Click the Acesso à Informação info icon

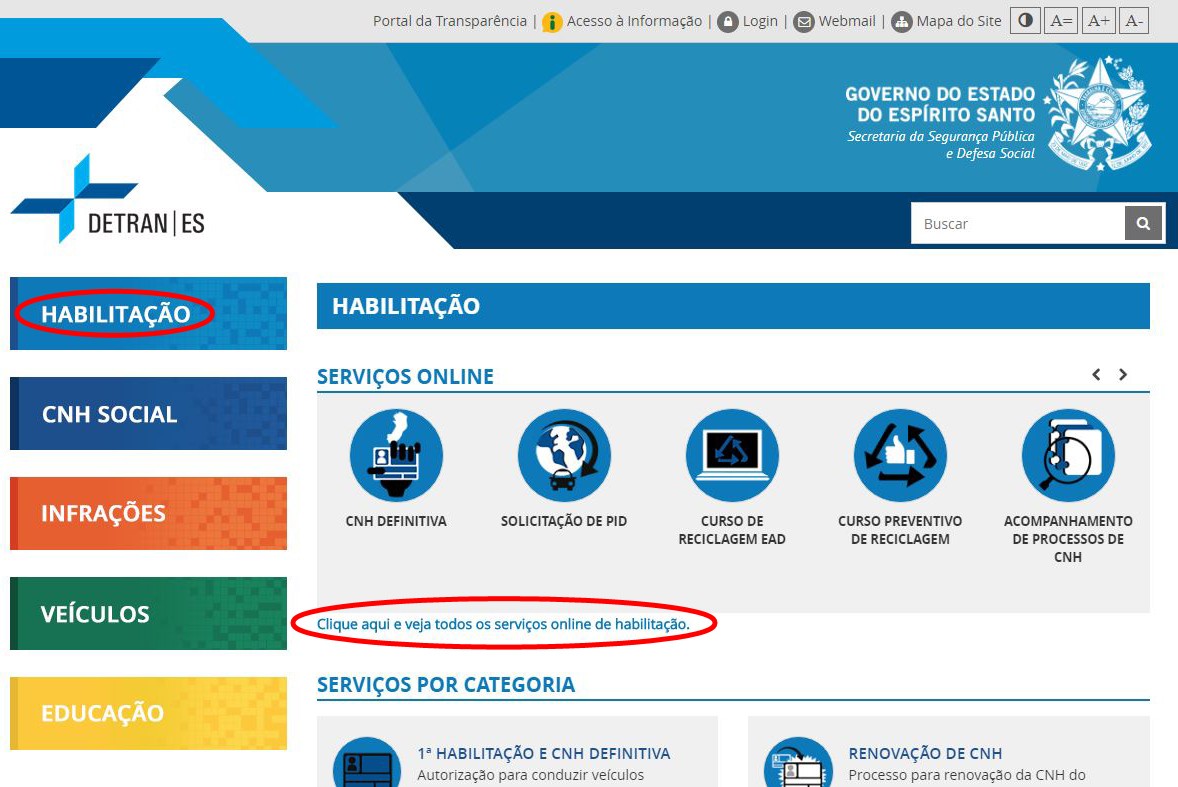(552, 22)
